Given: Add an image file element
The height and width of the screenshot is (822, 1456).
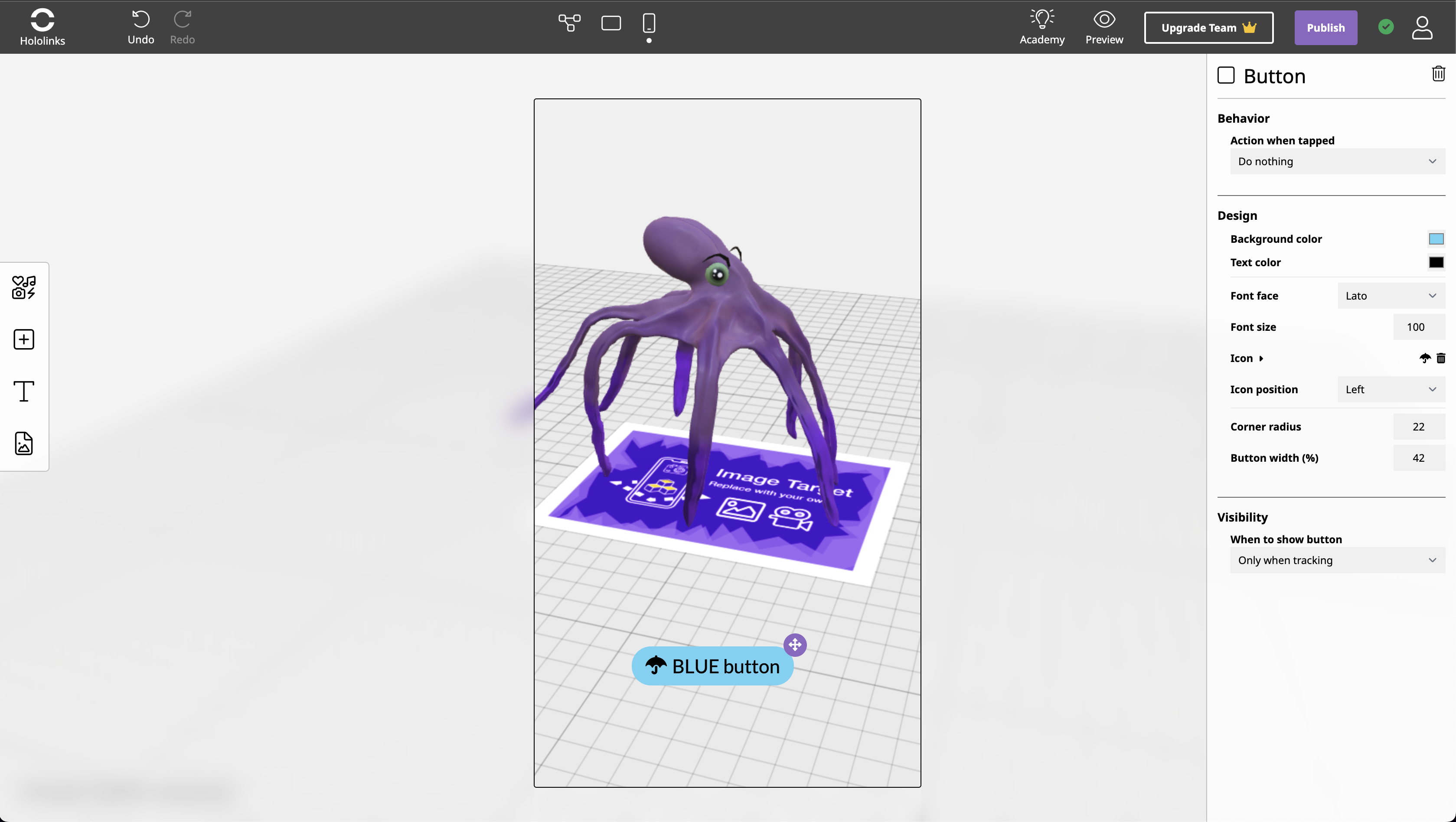Looking at the screenshot, I should pyautogui.click(x=24, y=443).
